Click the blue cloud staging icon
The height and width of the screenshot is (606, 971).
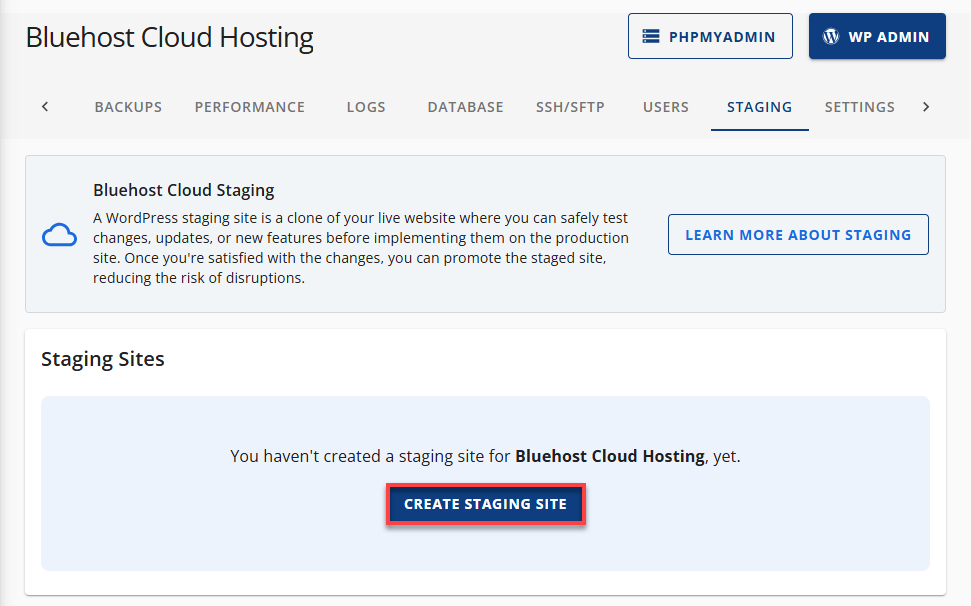[x=59, y=235]
